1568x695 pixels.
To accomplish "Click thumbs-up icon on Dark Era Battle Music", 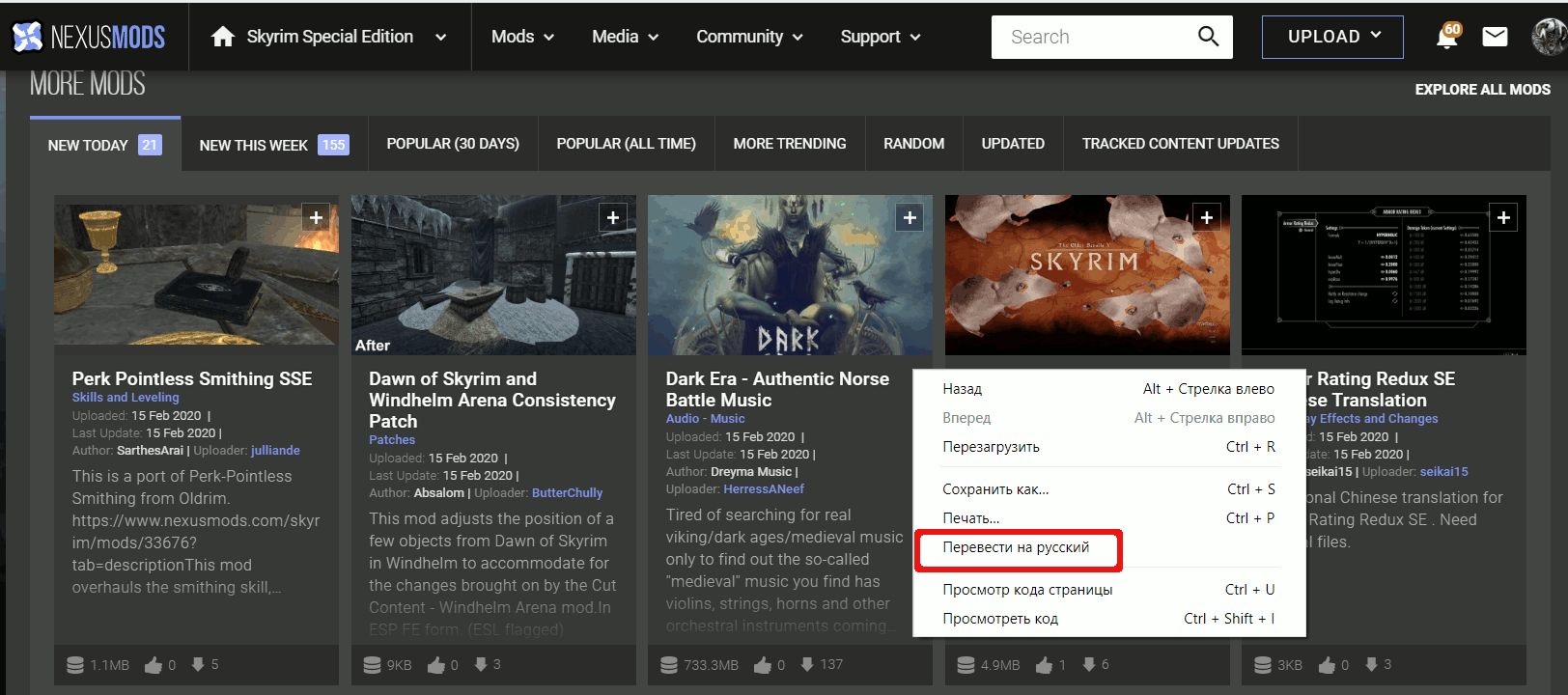I will click(763, 665).
